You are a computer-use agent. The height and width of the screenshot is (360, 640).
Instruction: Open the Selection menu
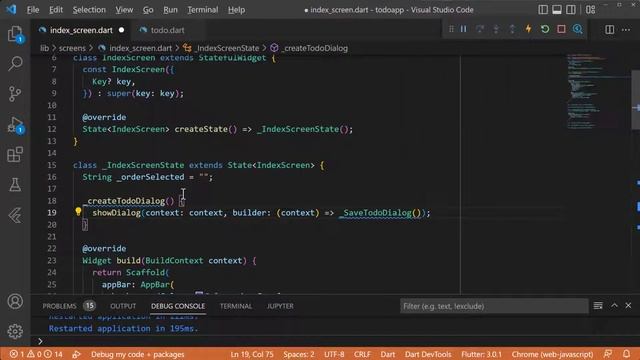click(x=89, y=9)
